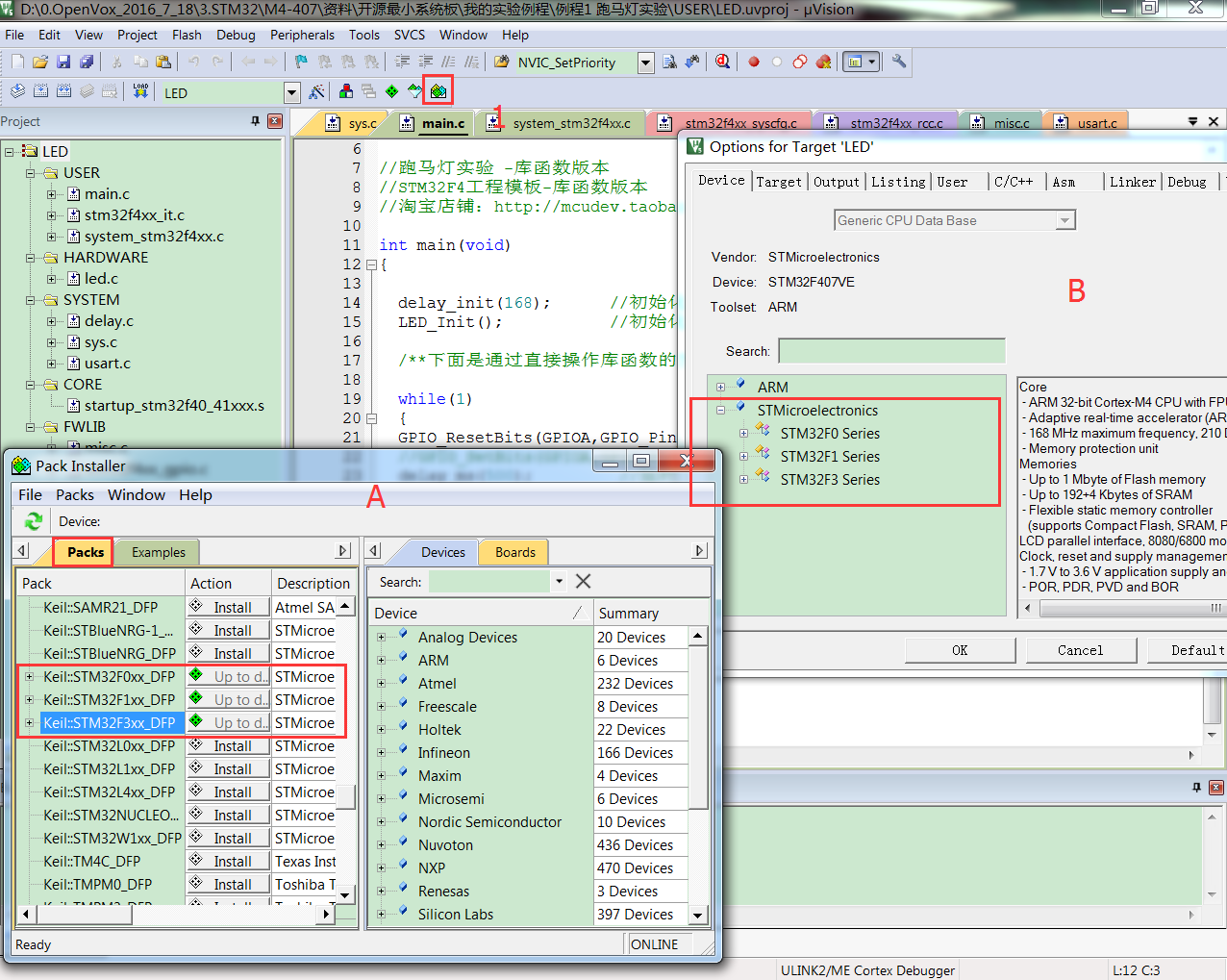Viewport: 1227px width, 980px height.
Task: Click the Translate file icon
Action: pos(17,91)
